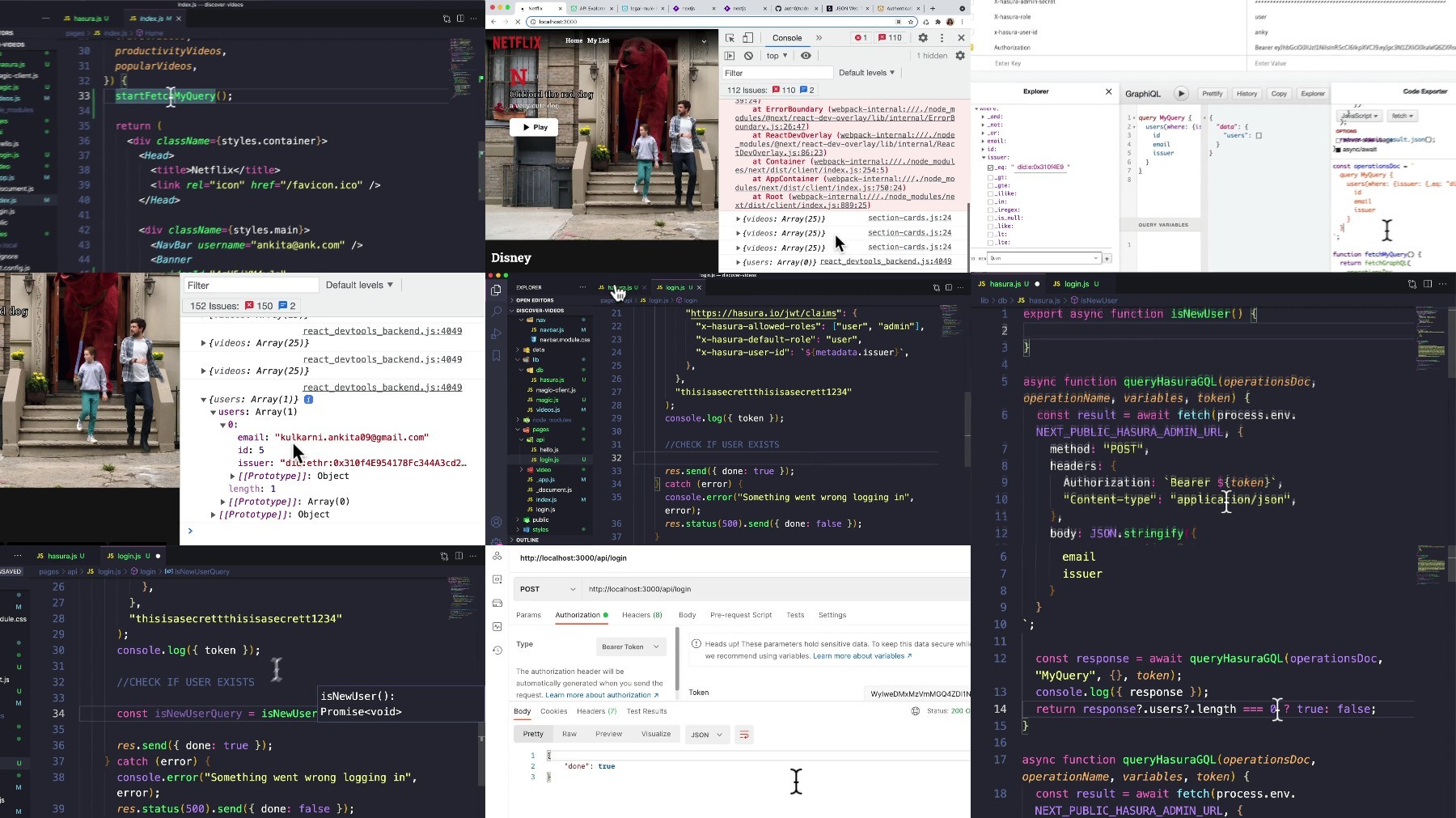
Task: Switch to the Params tab in Postman
Action: (528, 615)
